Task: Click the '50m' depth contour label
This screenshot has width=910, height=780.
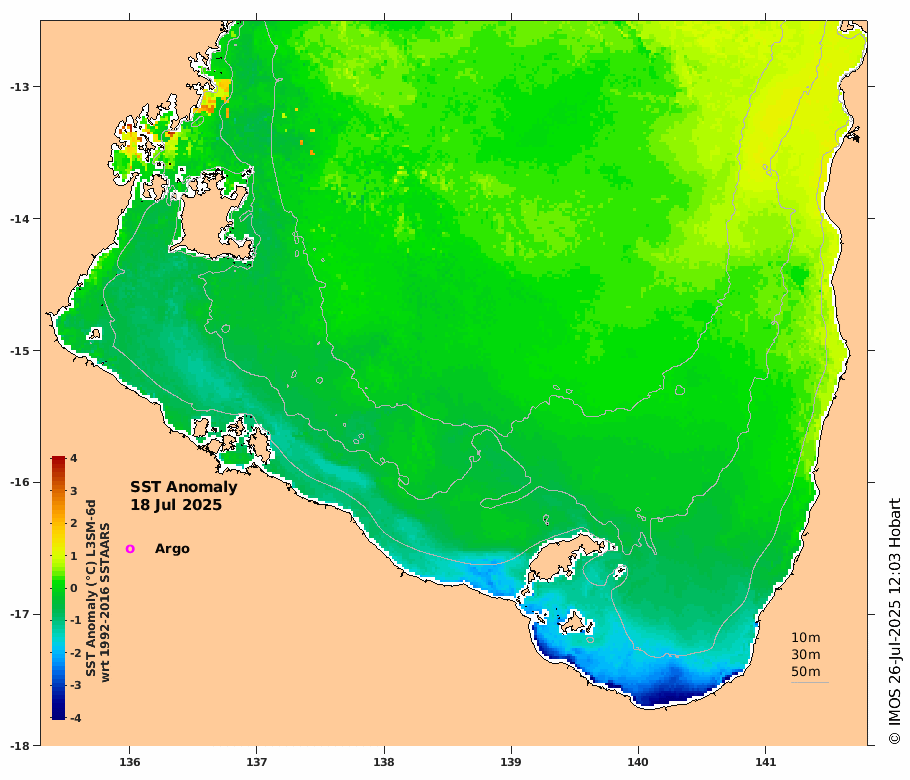Action: pyautogui.click(x=806, y=671)
